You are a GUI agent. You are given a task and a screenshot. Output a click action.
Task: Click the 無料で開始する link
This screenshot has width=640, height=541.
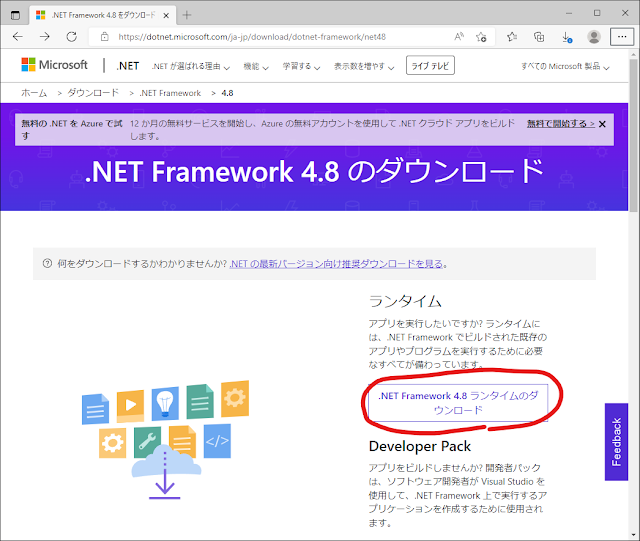click(560, 124)
